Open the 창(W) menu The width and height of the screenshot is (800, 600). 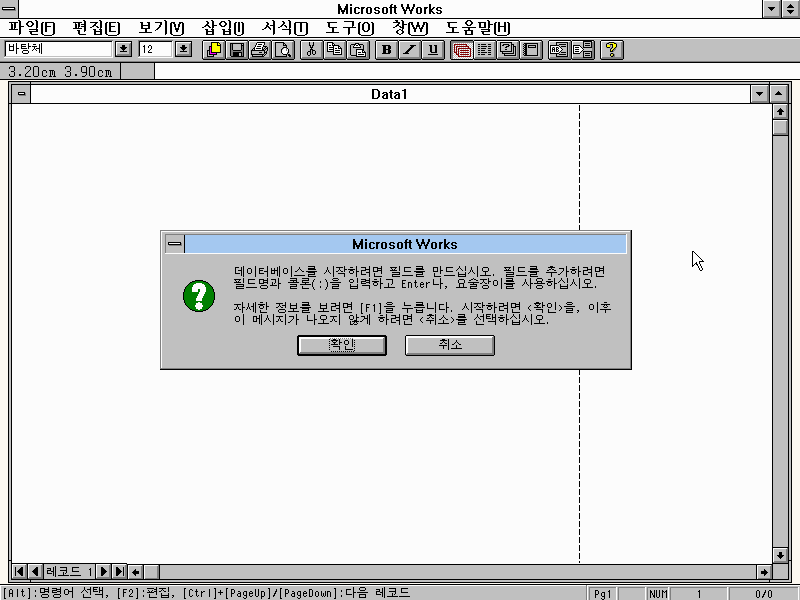pyautogui.click(x=410, y=28)
